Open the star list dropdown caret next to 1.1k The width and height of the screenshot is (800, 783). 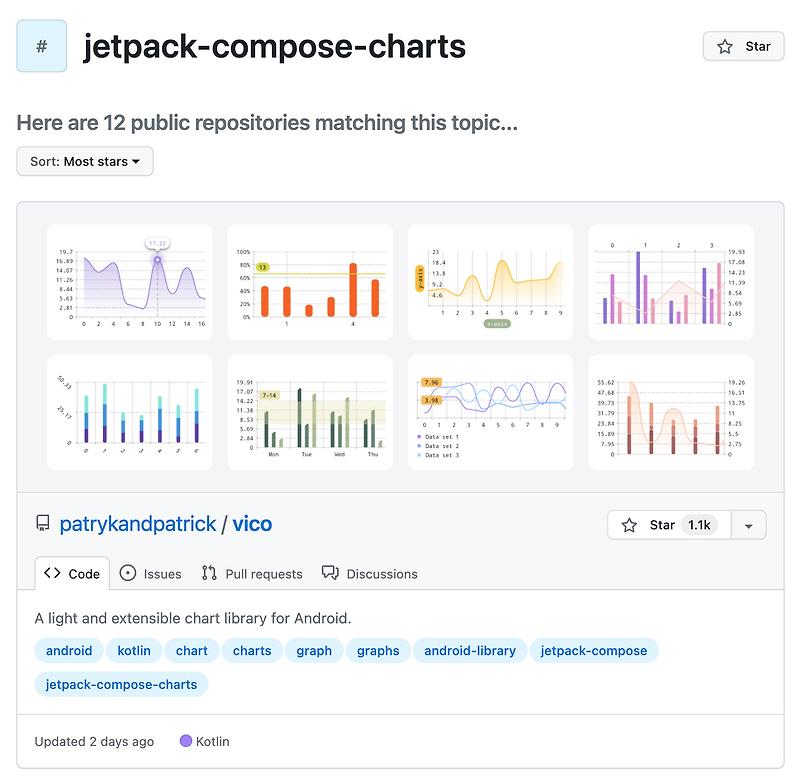[749, 524]
